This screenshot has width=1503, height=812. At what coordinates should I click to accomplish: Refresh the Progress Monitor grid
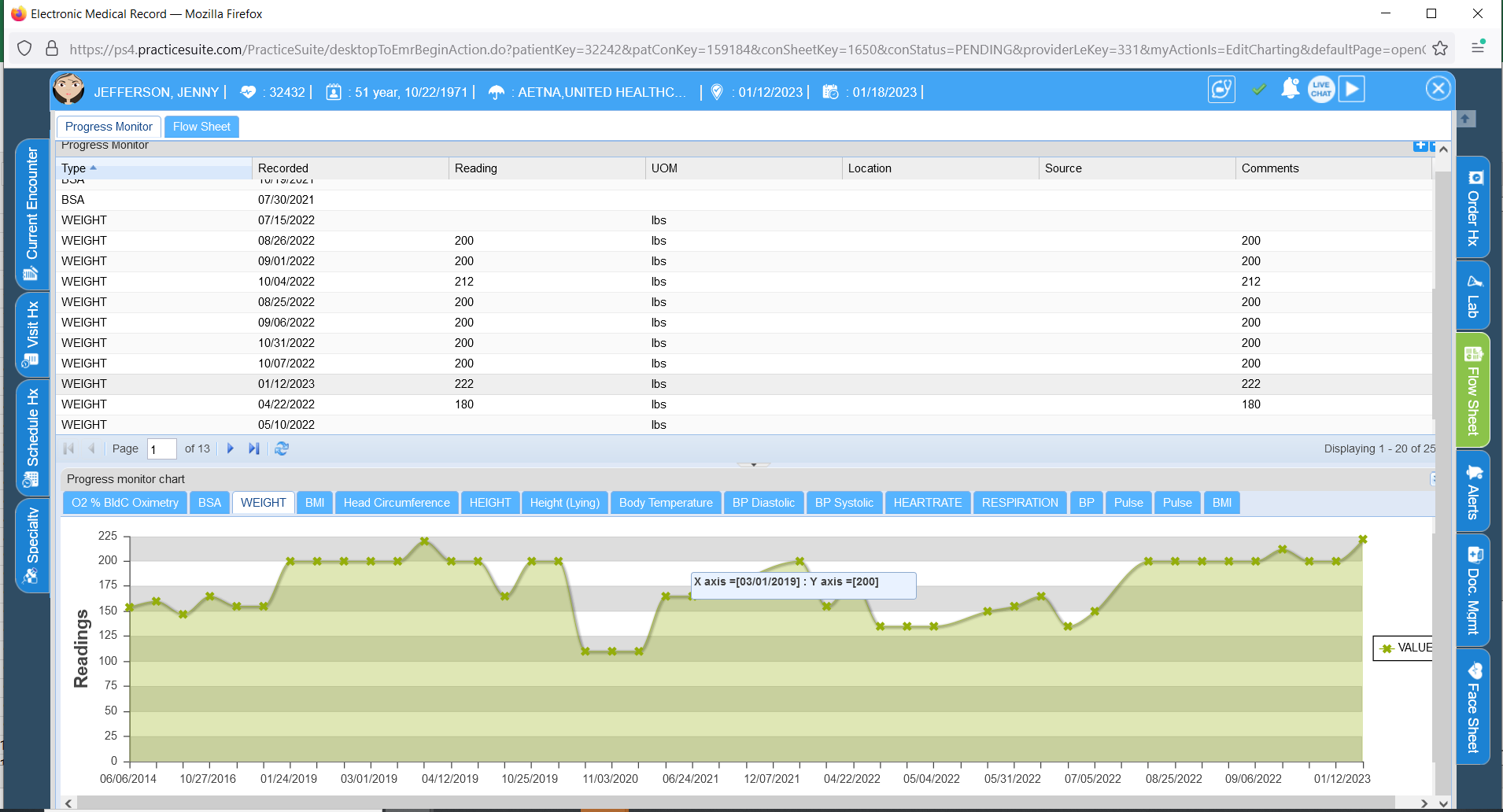click(x=282, y=448)
